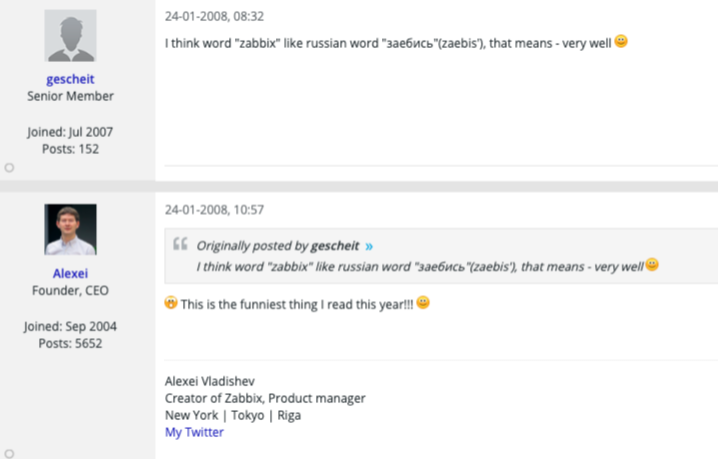Viewport: 718px width, 459px height.
Task: Open the gescheit username link
Action: click(x=70, y=79)
